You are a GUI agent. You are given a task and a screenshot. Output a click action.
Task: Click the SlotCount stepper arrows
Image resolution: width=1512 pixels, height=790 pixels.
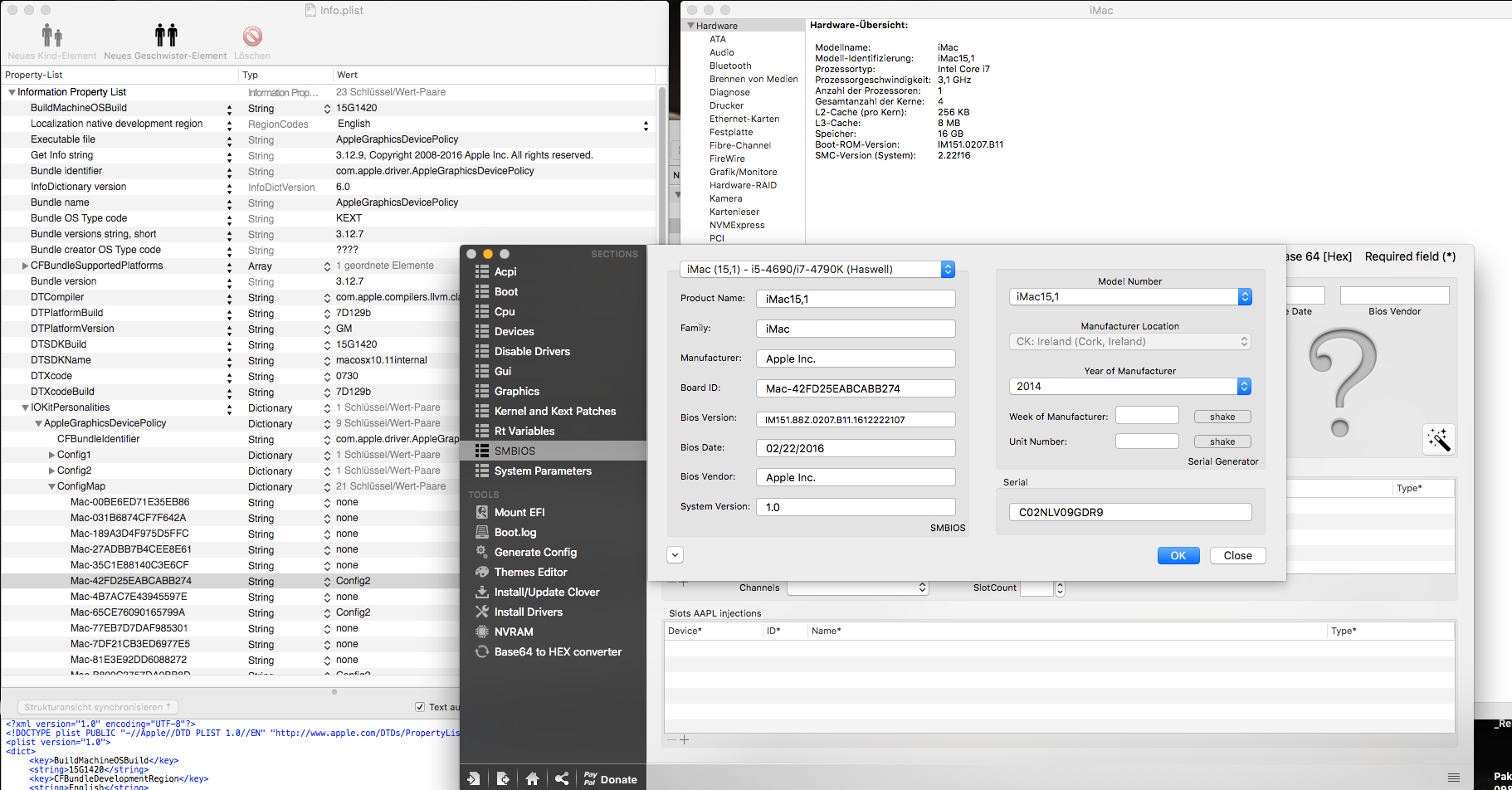pos(1060,588)
